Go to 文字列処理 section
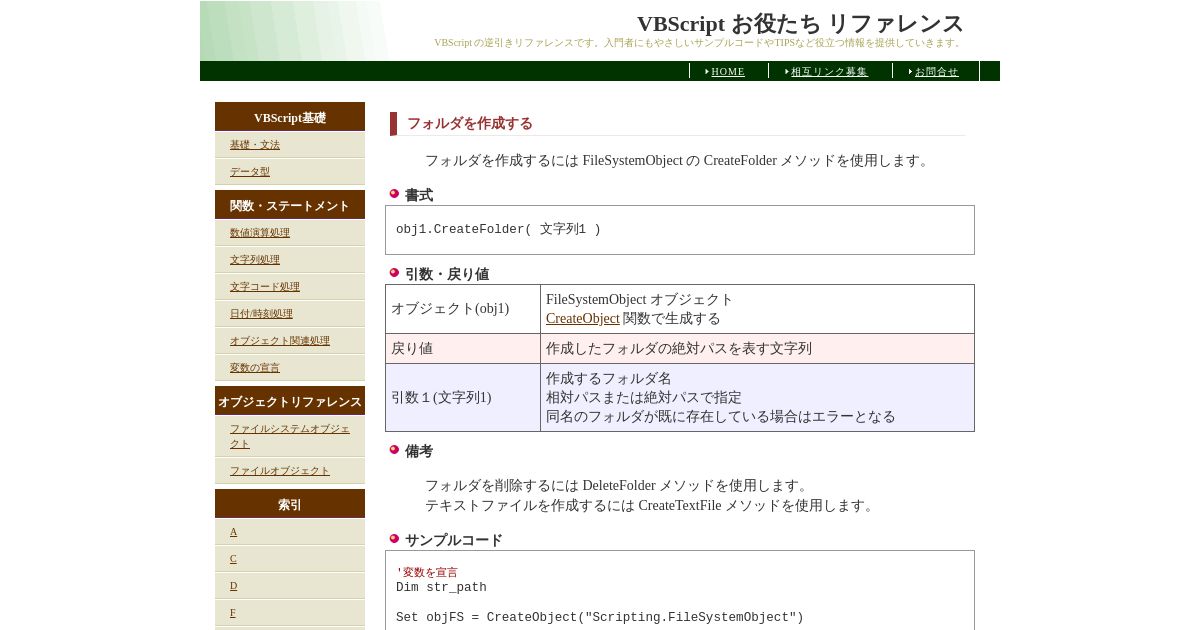Viewport: 1200px width, 630px height. pyautogui.click(x=255, y=260)
